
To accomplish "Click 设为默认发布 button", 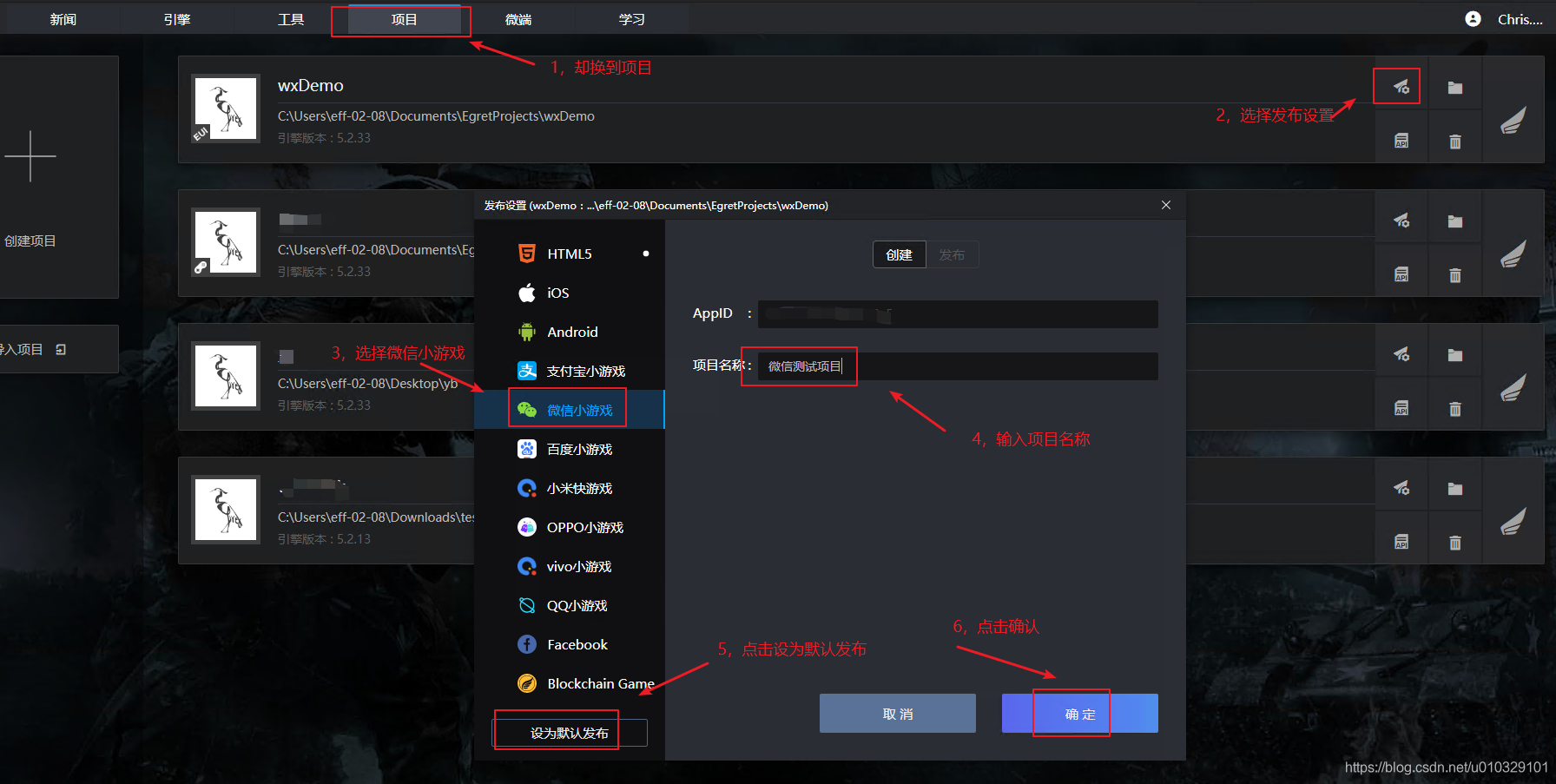I will [x=570, y=733].
